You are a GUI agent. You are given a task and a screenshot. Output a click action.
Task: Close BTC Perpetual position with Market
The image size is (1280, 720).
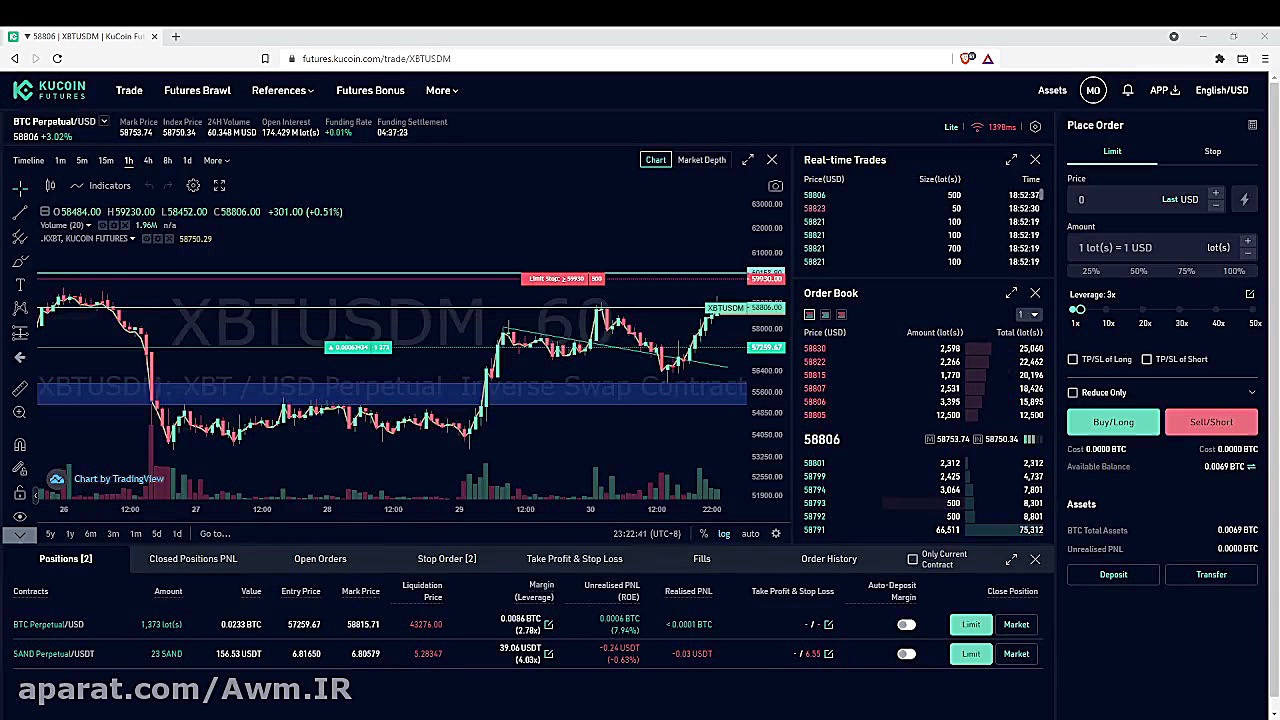pos(1016,625)
